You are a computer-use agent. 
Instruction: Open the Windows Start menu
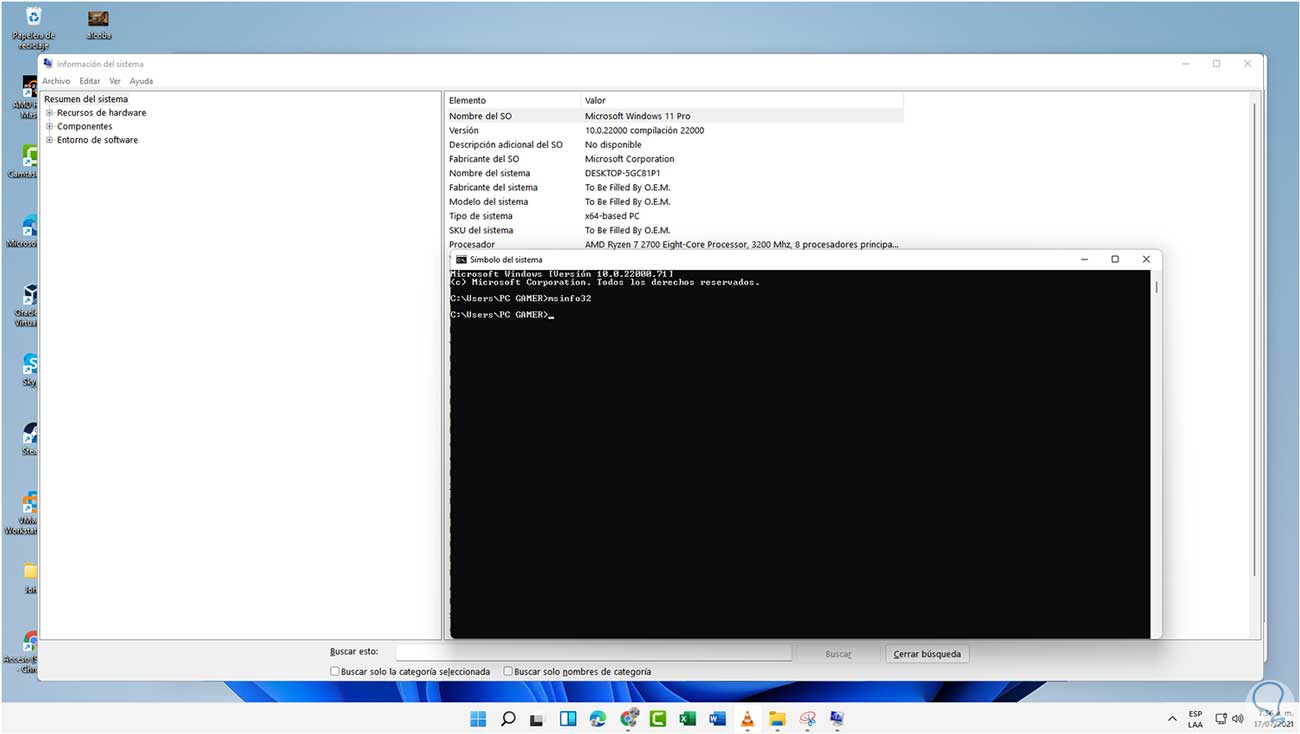coord(478,718)
